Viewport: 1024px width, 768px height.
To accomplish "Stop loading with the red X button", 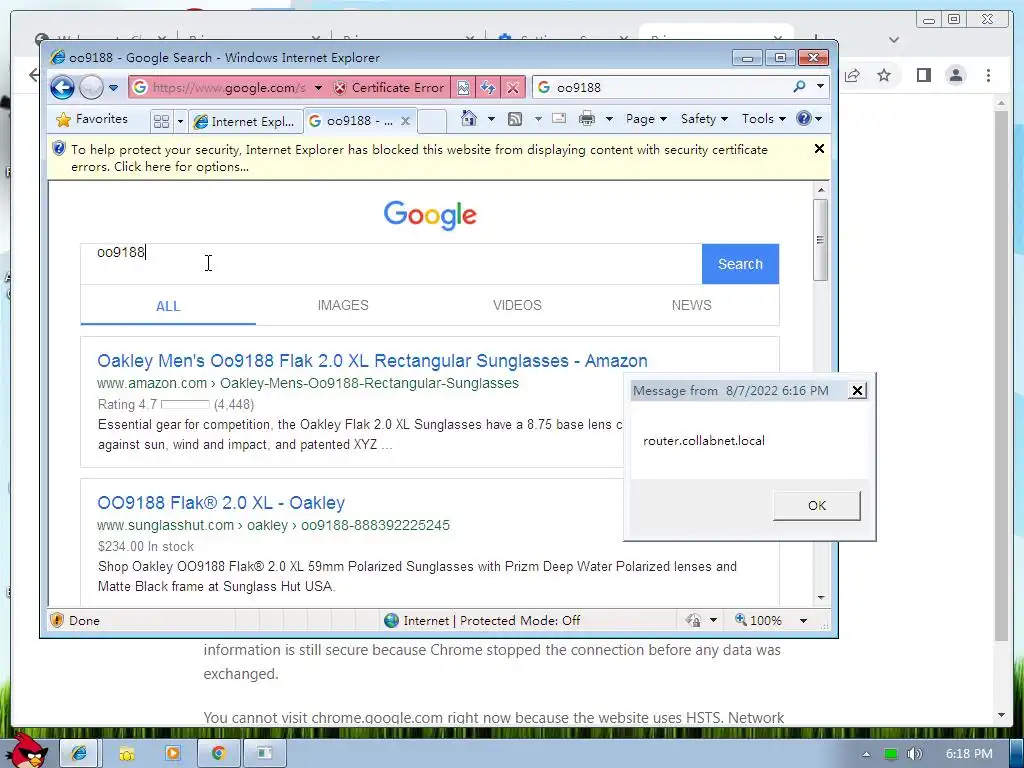I will pyautogui.click(x=513, y=88).
